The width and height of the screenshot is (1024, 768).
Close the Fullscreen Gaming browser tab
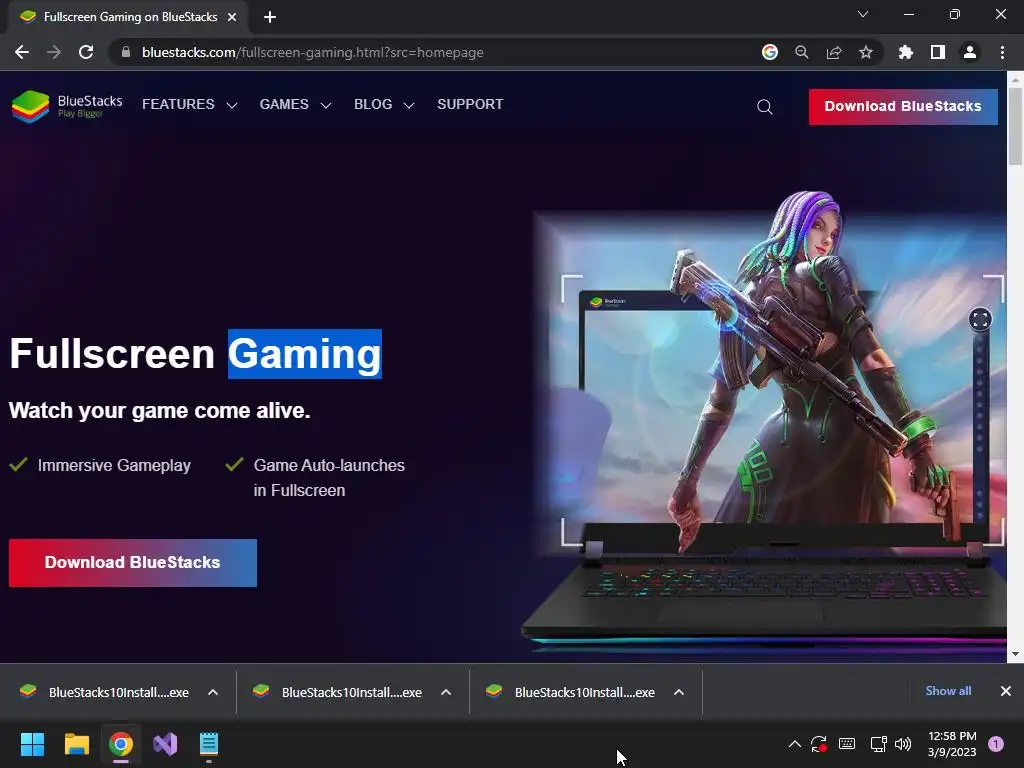pyautogui.click(x=232, y=17)
